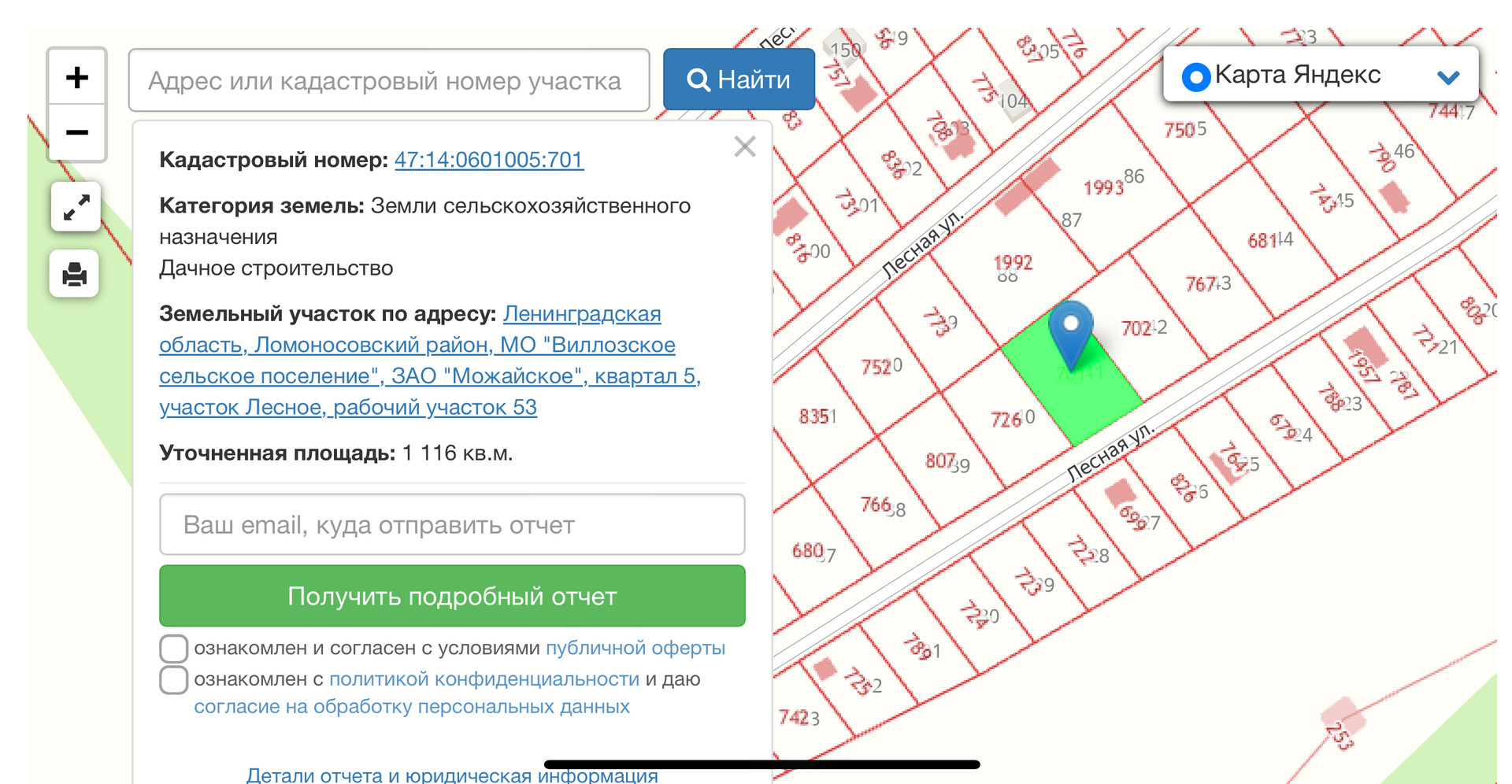Toggle fullscreen map view

76,207
